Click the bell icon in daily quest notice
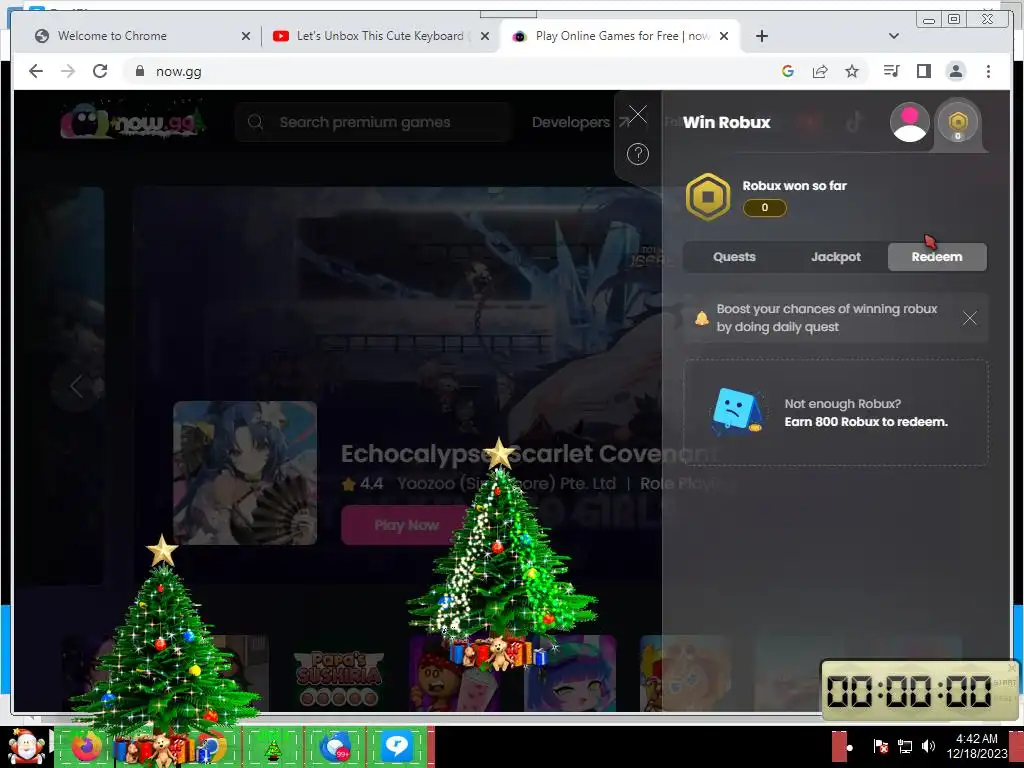 pyautogui.click(x=701, y=318)
